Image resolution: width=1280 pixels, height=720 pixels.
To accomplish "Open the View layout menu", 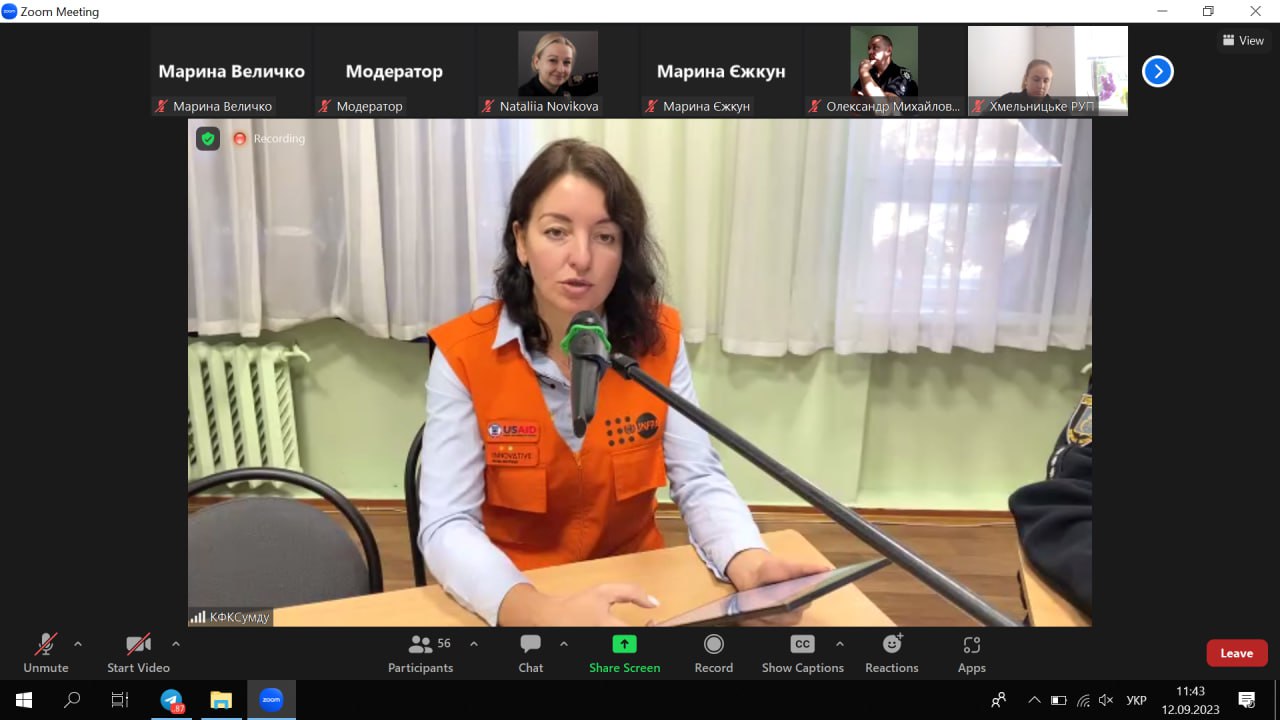I will [1243, 41].
